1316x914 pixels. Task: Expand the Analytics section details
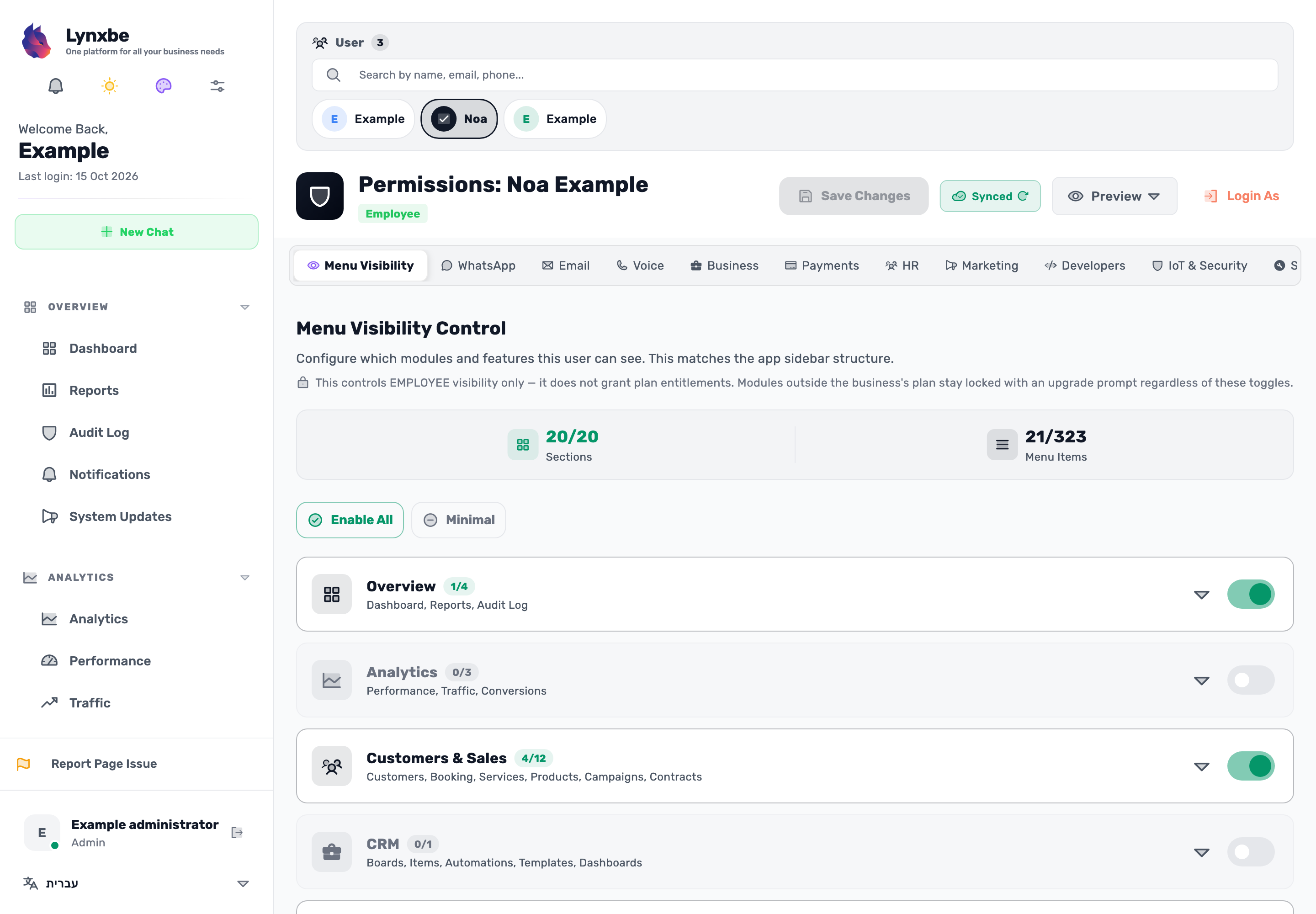pos(1201,680)
